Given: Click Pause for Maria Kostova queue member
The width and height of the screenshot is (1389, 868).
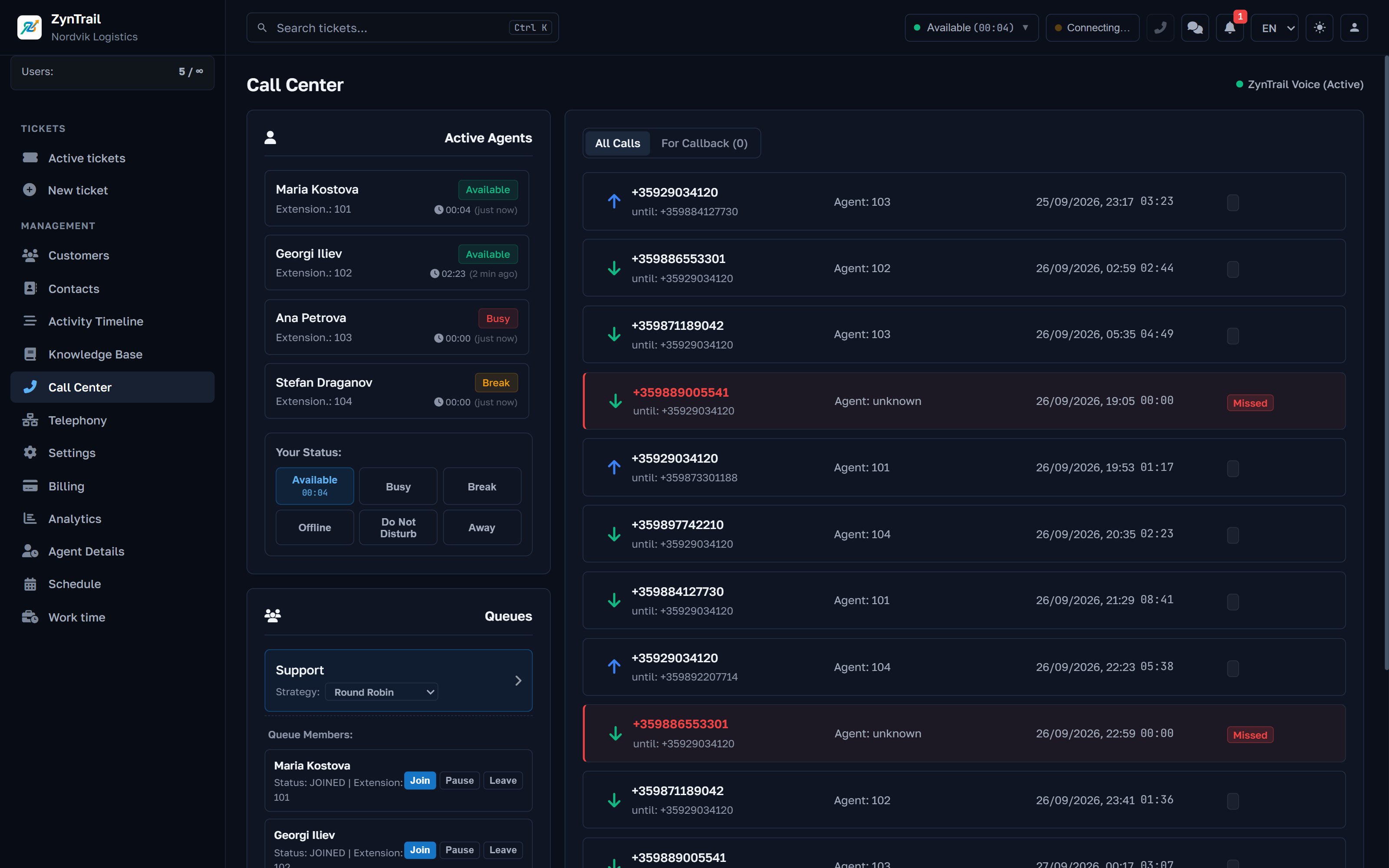Looking at the screenshot, I should coord(459,780).
